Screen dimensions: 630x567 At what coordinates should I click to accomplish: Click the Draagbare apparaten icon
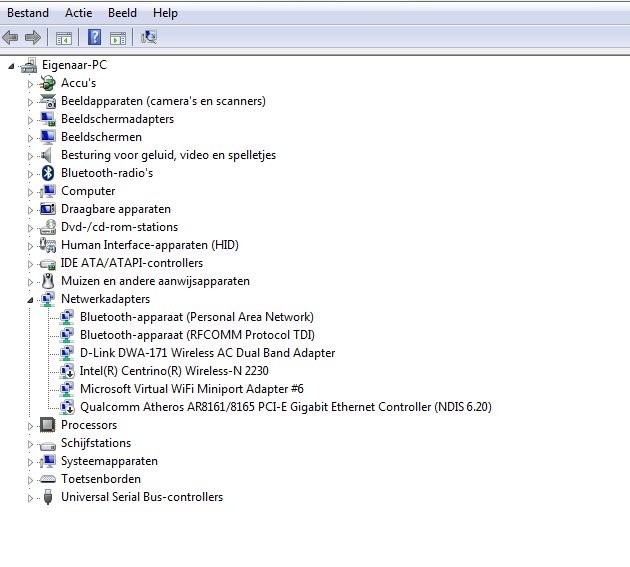point(48,209)
